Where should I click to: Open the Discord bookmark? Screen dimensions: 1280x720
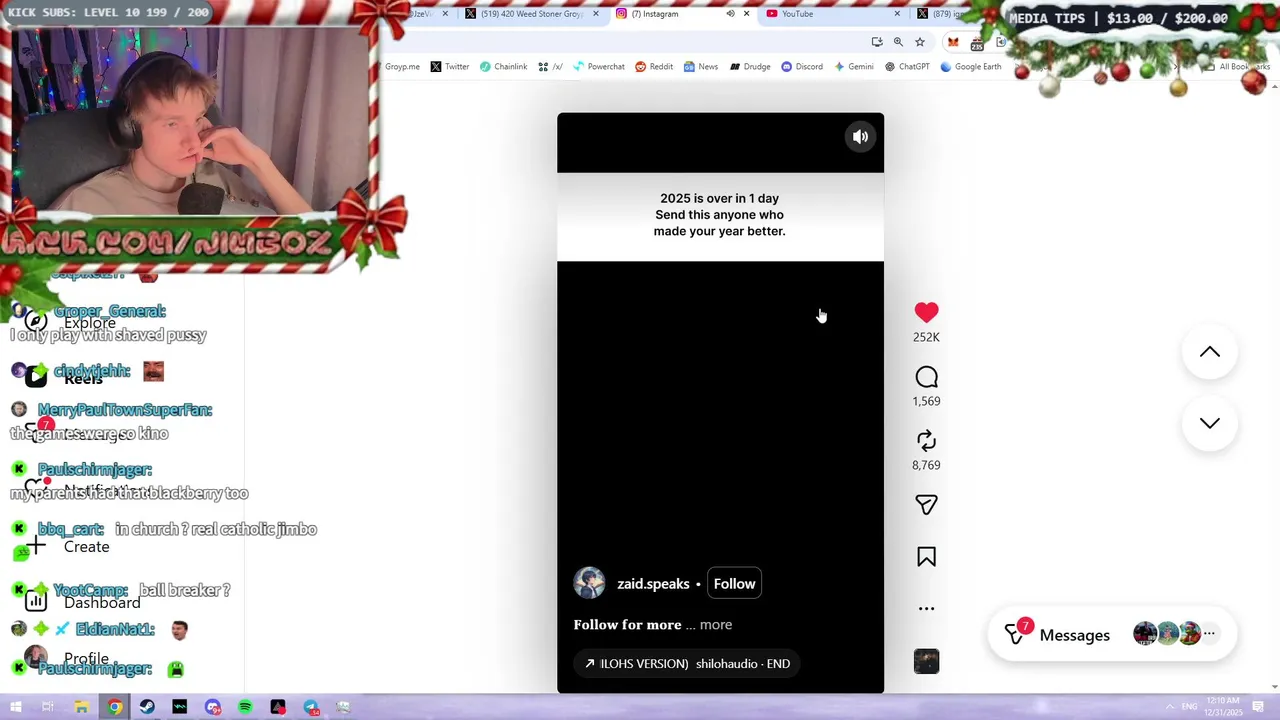[x=802, y=67]
